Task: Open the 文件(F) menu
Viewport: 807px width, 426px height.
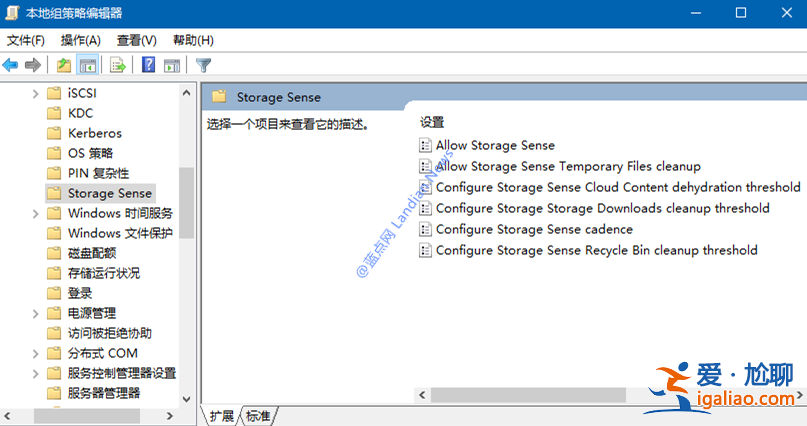Action: click(x=26, y=40)
